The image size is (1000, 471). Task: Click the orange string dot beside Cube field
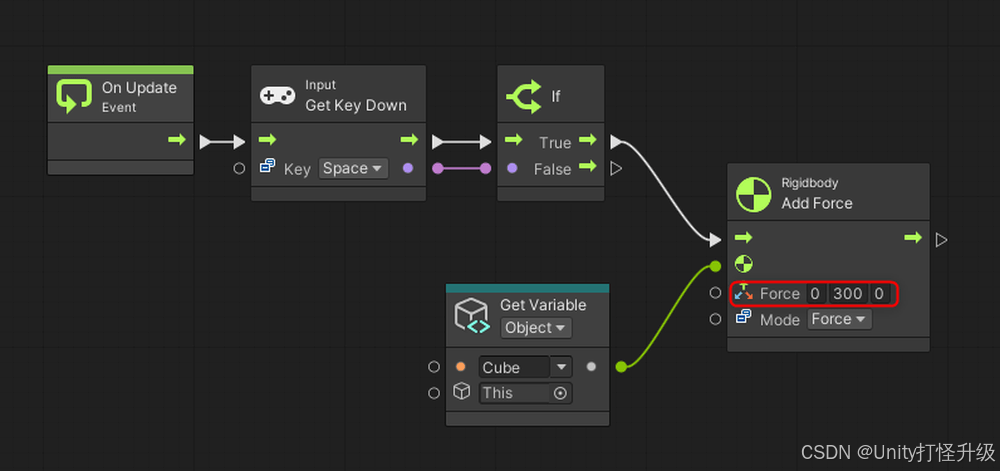[x=460, y=366]
